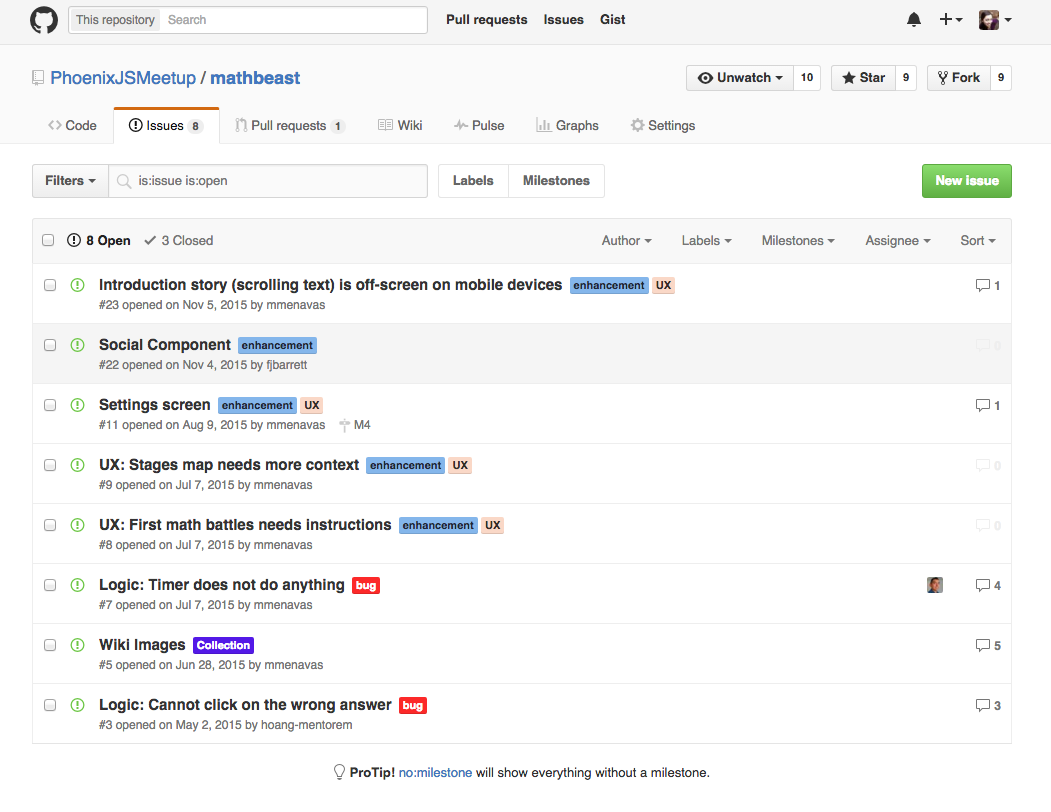Open the Milestones filter dropdown
This screenshot has height=812, width=1051.
pos(798,241)
